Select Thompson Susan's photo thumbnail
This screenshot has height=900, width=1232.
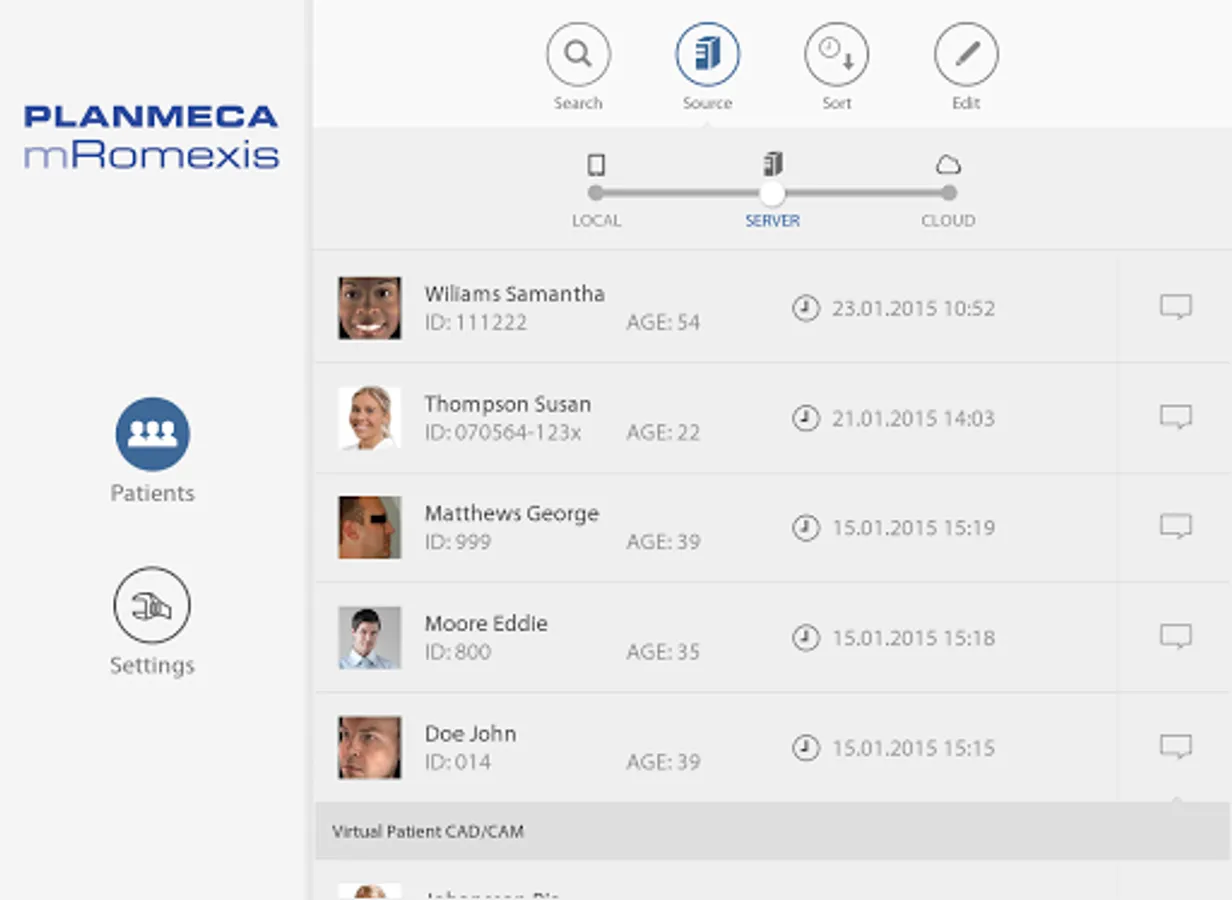(369, 418)
